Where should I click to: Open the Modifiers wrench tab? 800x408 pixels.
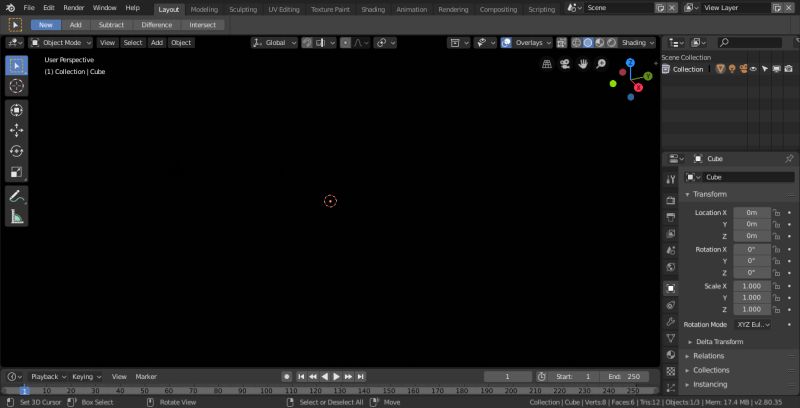[x=671, y=321]
